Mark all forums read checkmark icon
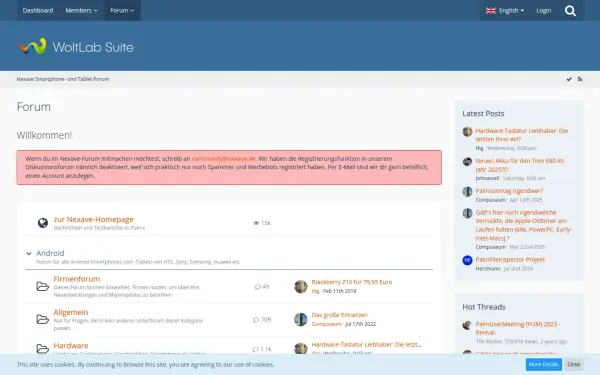The height and width of the screenshot is (375, 600). [569, 79]
